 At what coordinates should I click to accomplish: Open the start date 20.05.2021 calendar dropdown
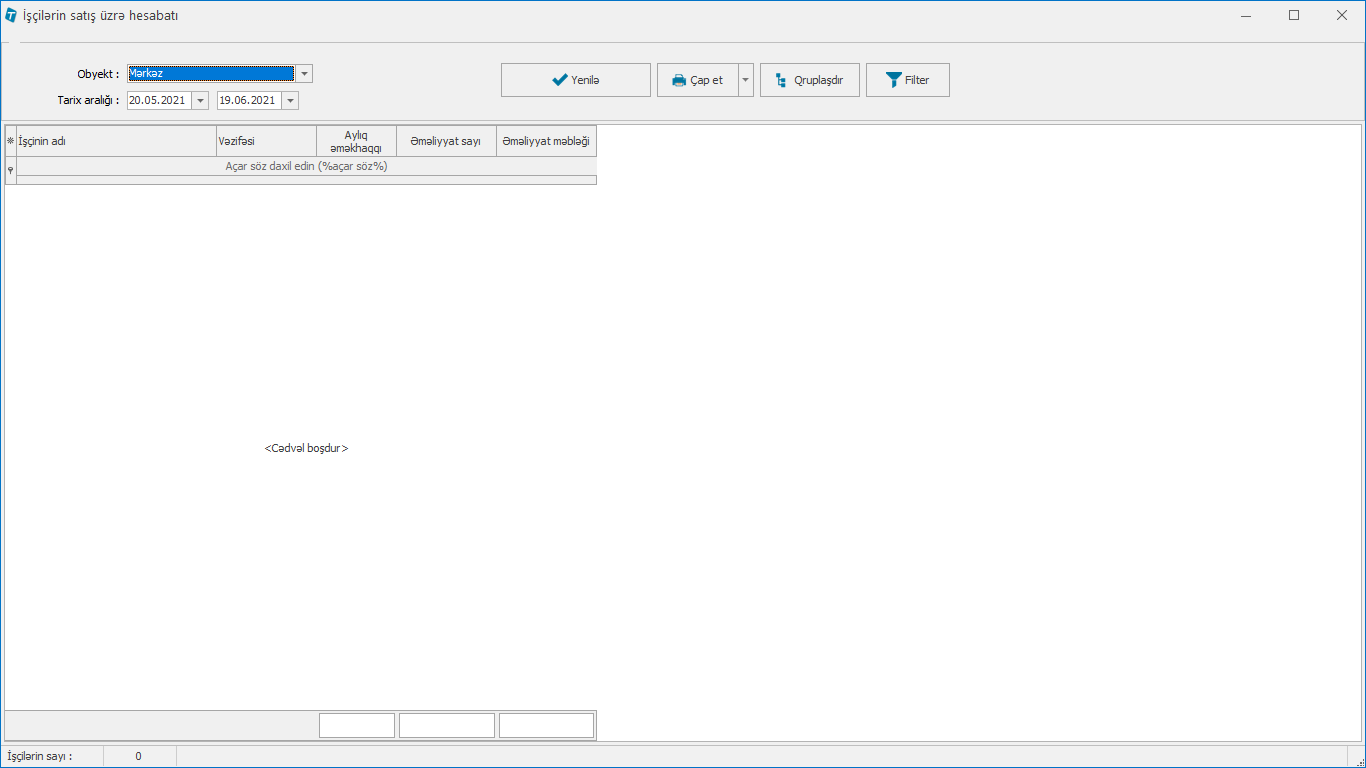pos(200,101)
